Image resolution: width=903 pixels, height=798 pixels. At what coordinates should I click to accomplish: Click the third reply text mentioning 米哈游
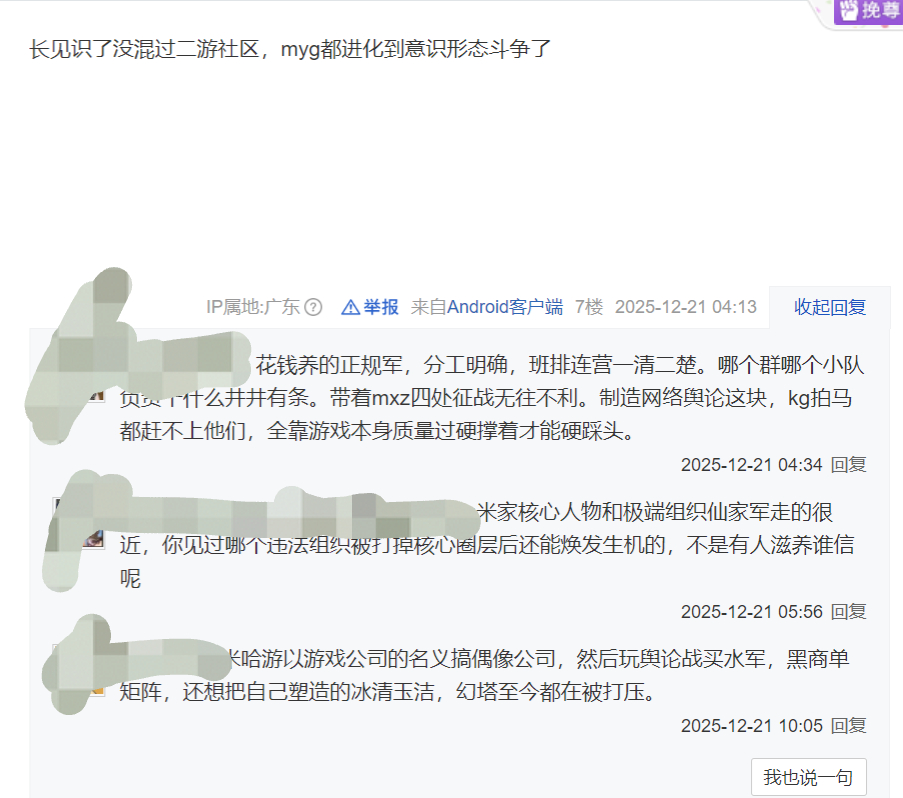pos(484,675)
